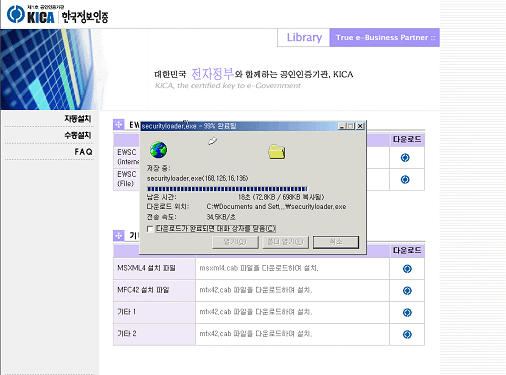The height and width of the screenshot is (375, 506).
Task: Click the download icon for EWSC Internet row
Action: pyautogui.click(x=405, y=158)
